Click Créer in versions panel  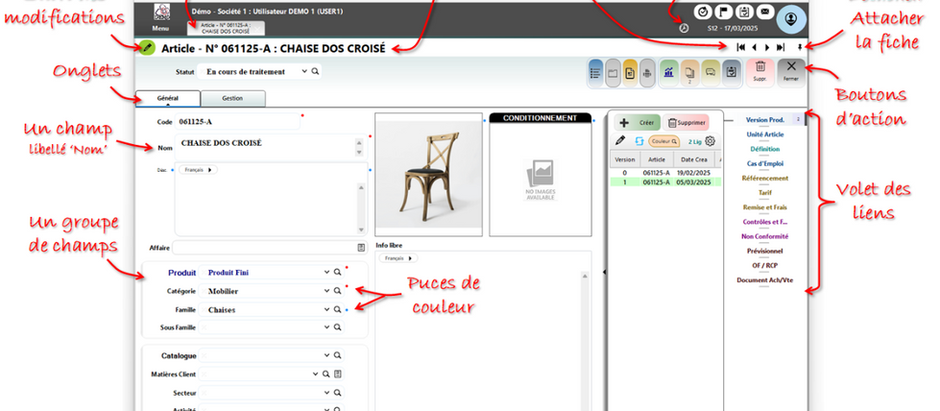637,123
